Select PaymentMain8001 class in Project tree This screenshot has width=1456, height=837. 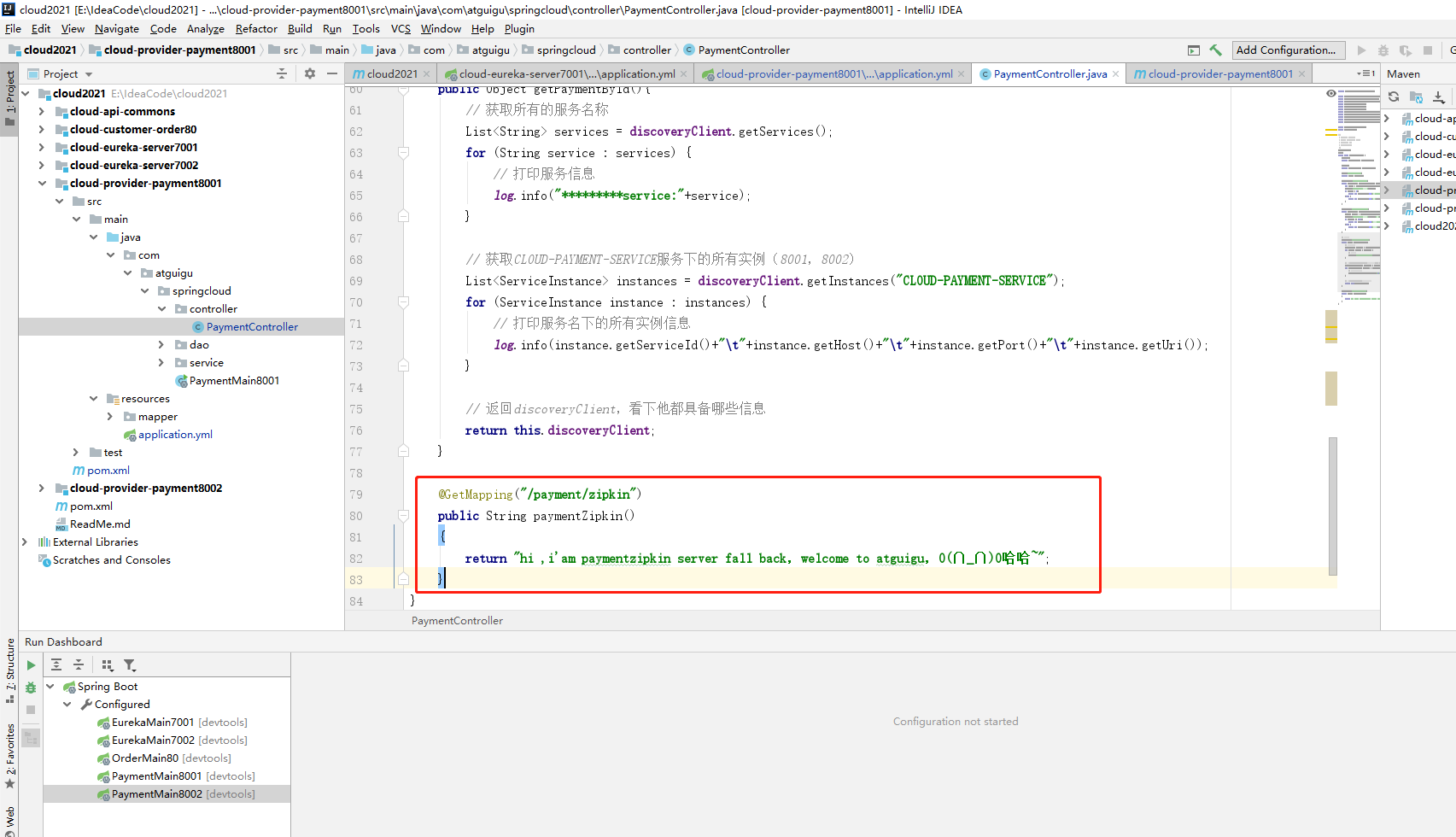click(x=234, y=381)
